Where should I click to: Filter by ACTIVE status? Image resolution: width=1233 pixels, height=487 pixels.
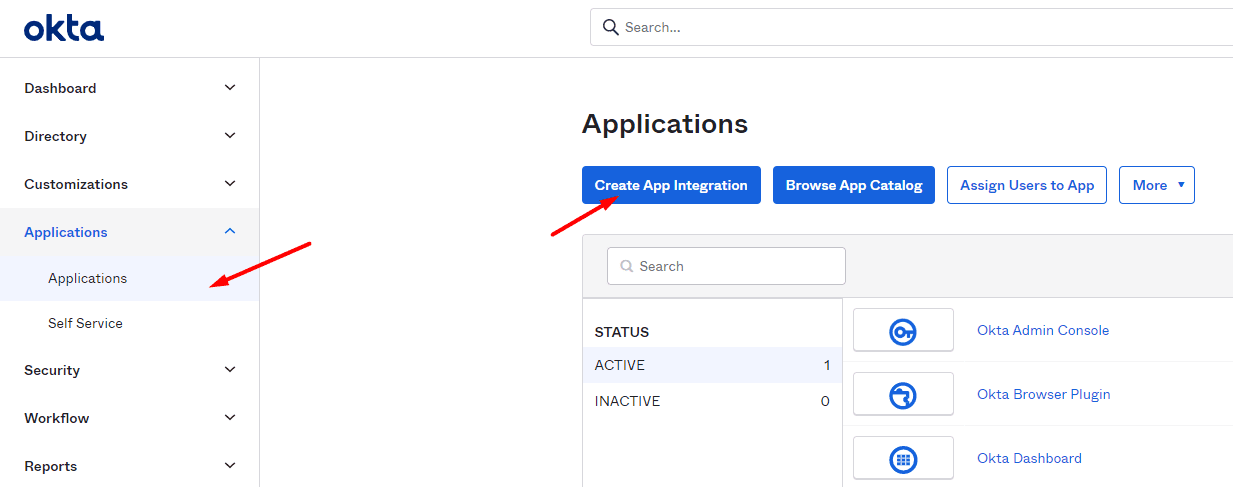click(712, 365)
